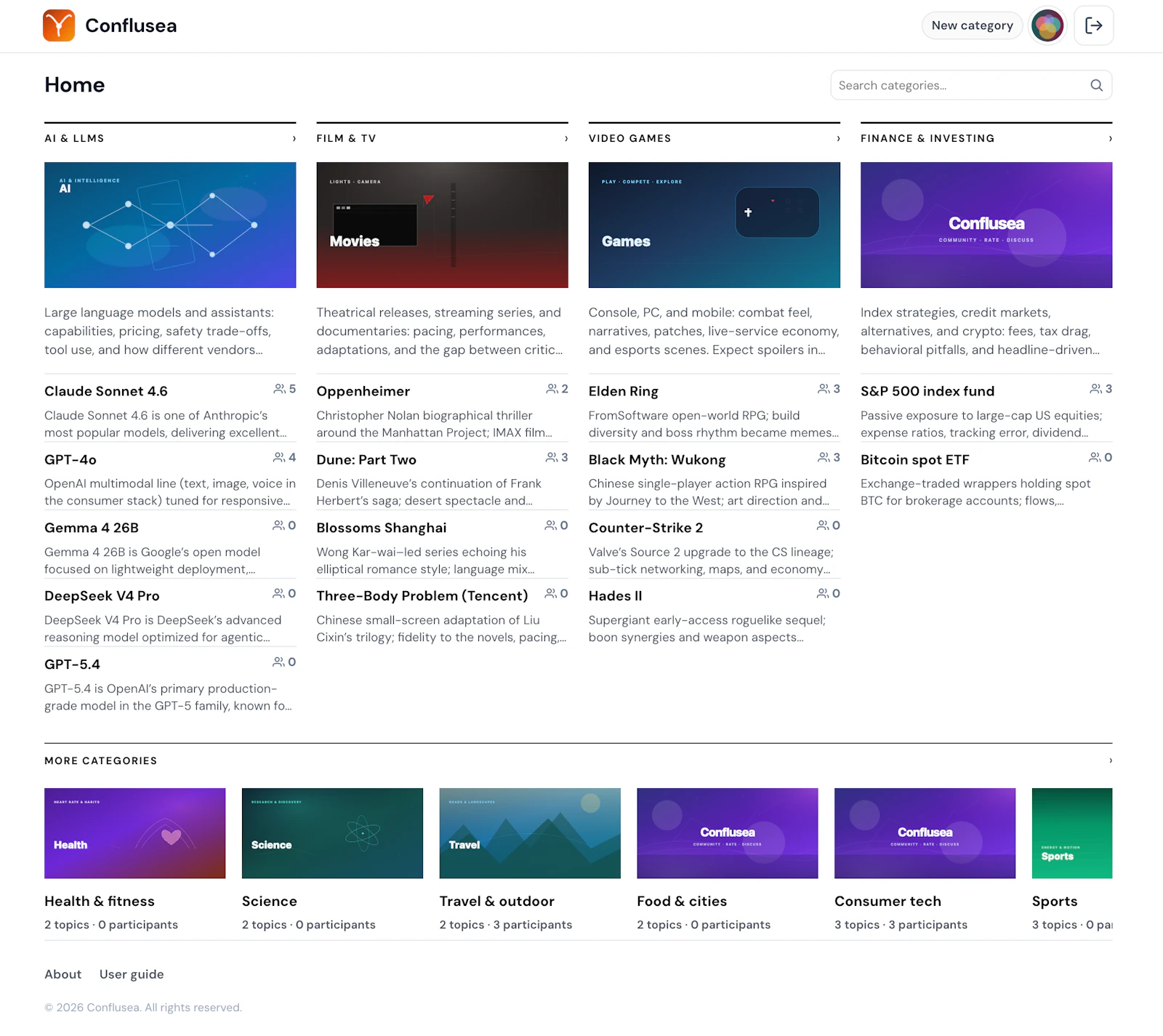Open the Bitcoin spot ETF topic
The image size is (1163, 1036).
tap(915, 459)
